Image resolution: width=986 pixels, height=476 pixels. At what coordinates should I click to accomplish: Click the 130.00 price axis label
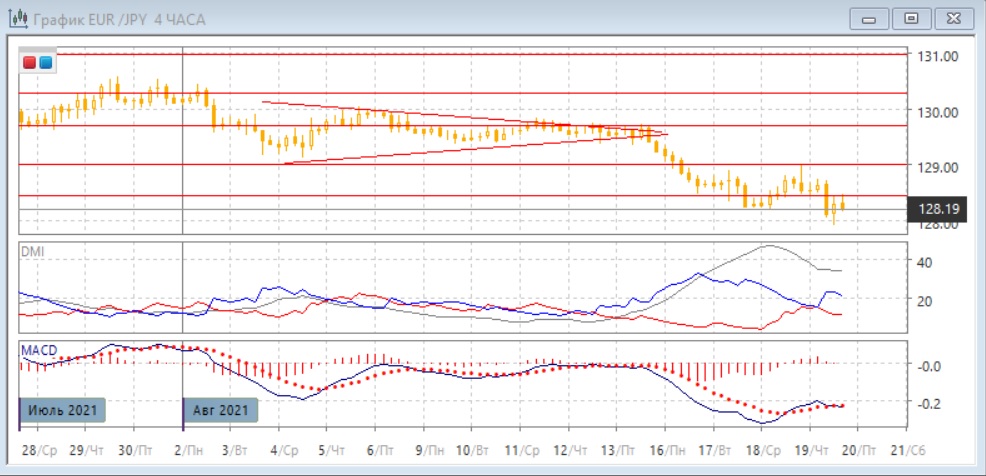[937, 112]
